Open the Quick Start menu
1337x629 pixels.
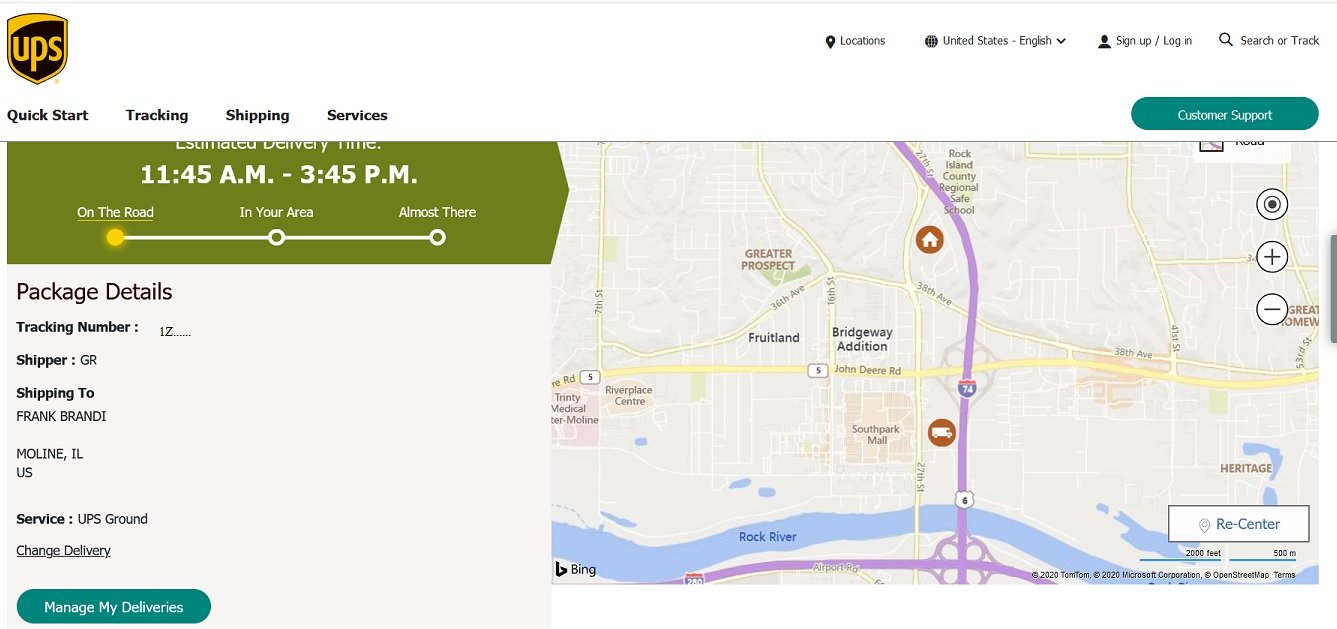click(48, 115)
